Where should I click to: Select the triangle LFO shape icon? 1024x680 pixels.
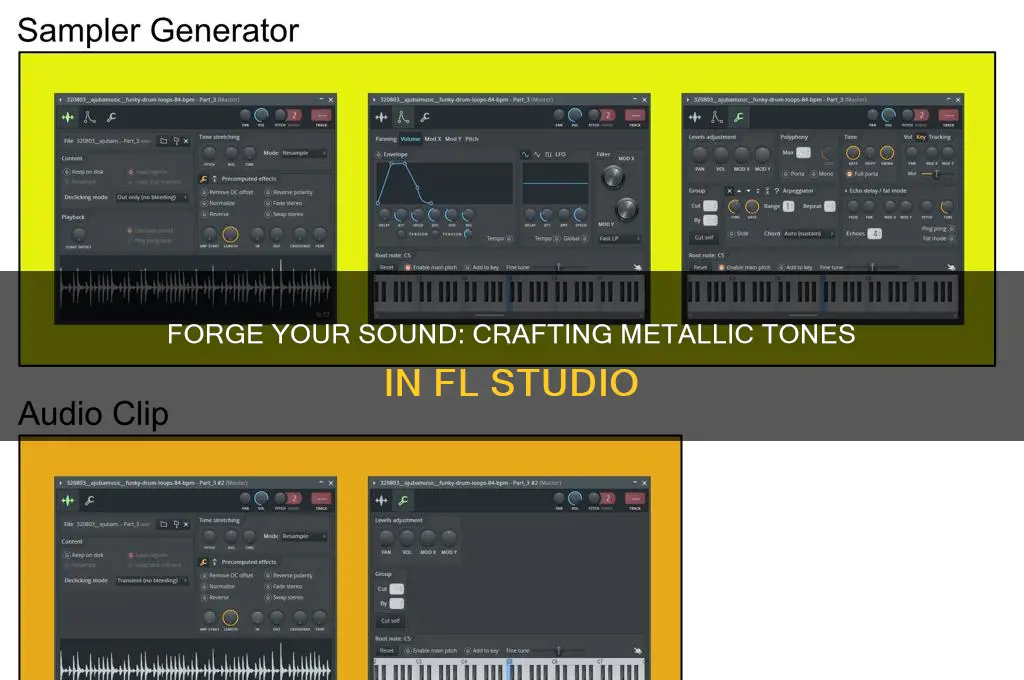click(x=537, y=155)
